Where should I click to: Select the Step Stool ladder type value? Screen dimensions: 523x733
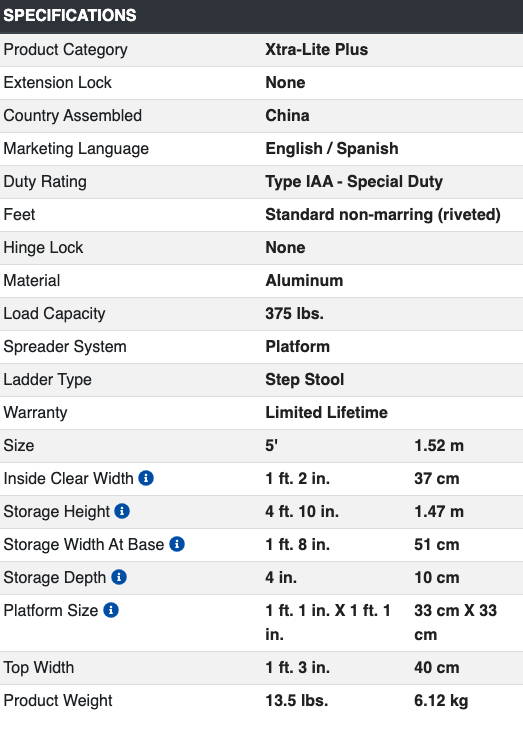point(304,379)
